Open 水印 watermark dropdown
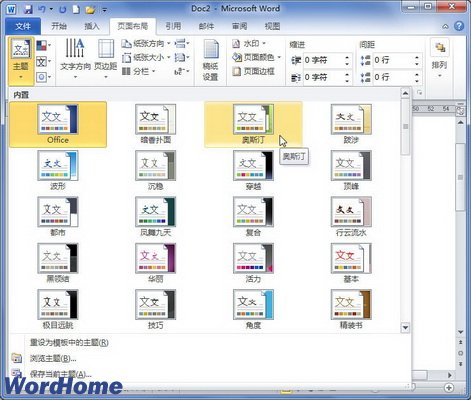The height and width of the screenshot is (400, 471). click(249, 44)
